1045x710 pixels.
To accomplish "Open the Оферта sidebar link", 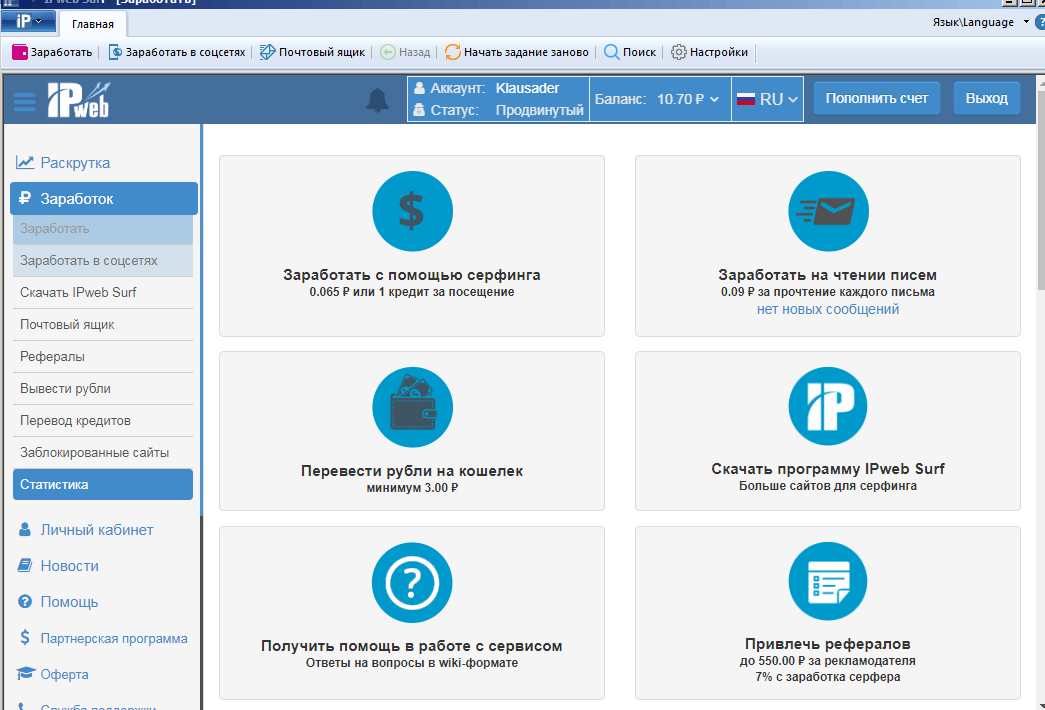I will point(53,674).
